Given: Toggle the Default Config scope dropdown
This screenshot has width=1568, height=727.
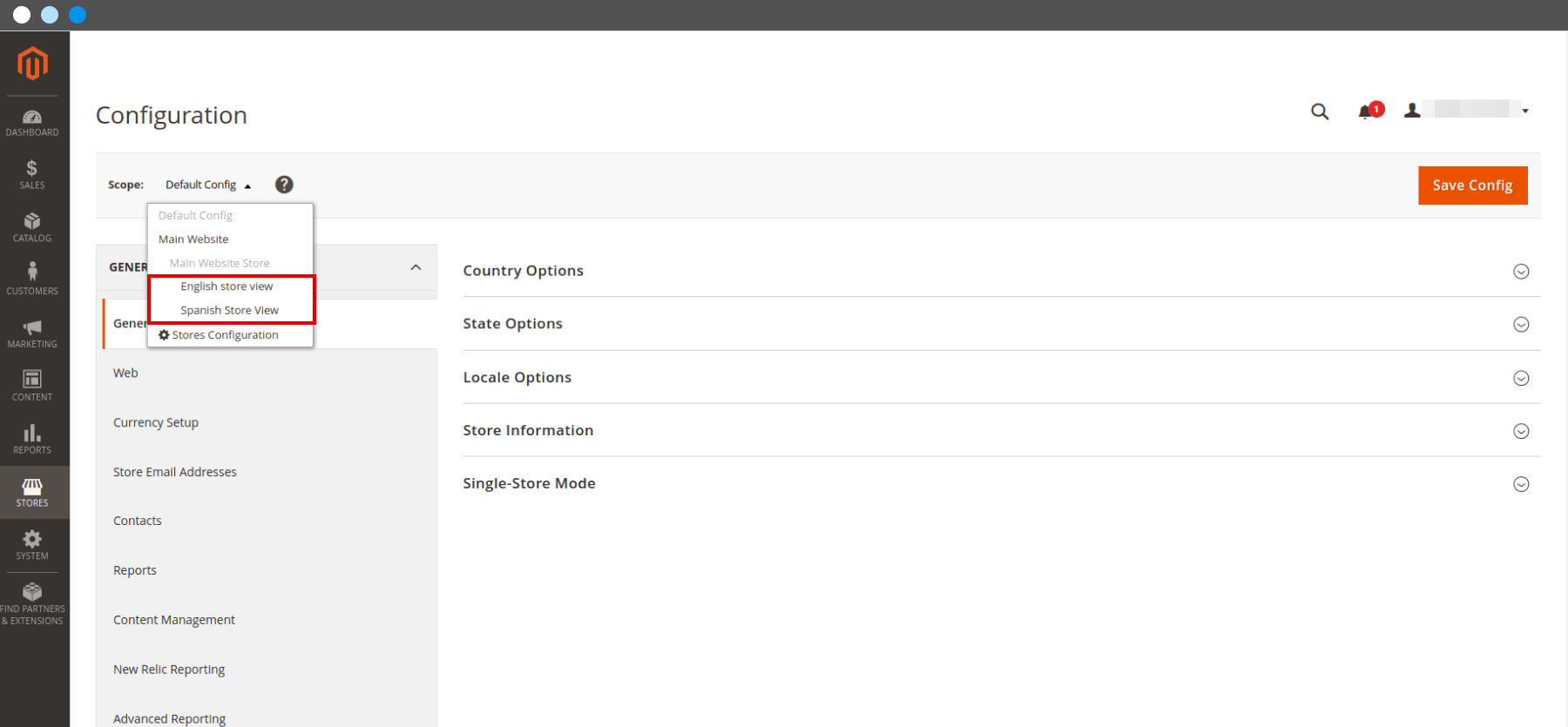Looking at the screenshot, I should (x=208, y=185).
